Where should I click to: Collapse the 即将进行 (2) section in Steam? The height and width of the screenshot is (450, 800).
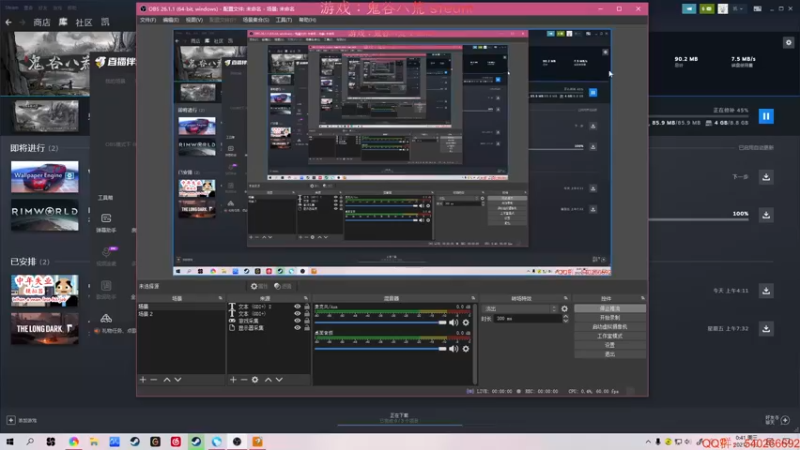[34, 148]
